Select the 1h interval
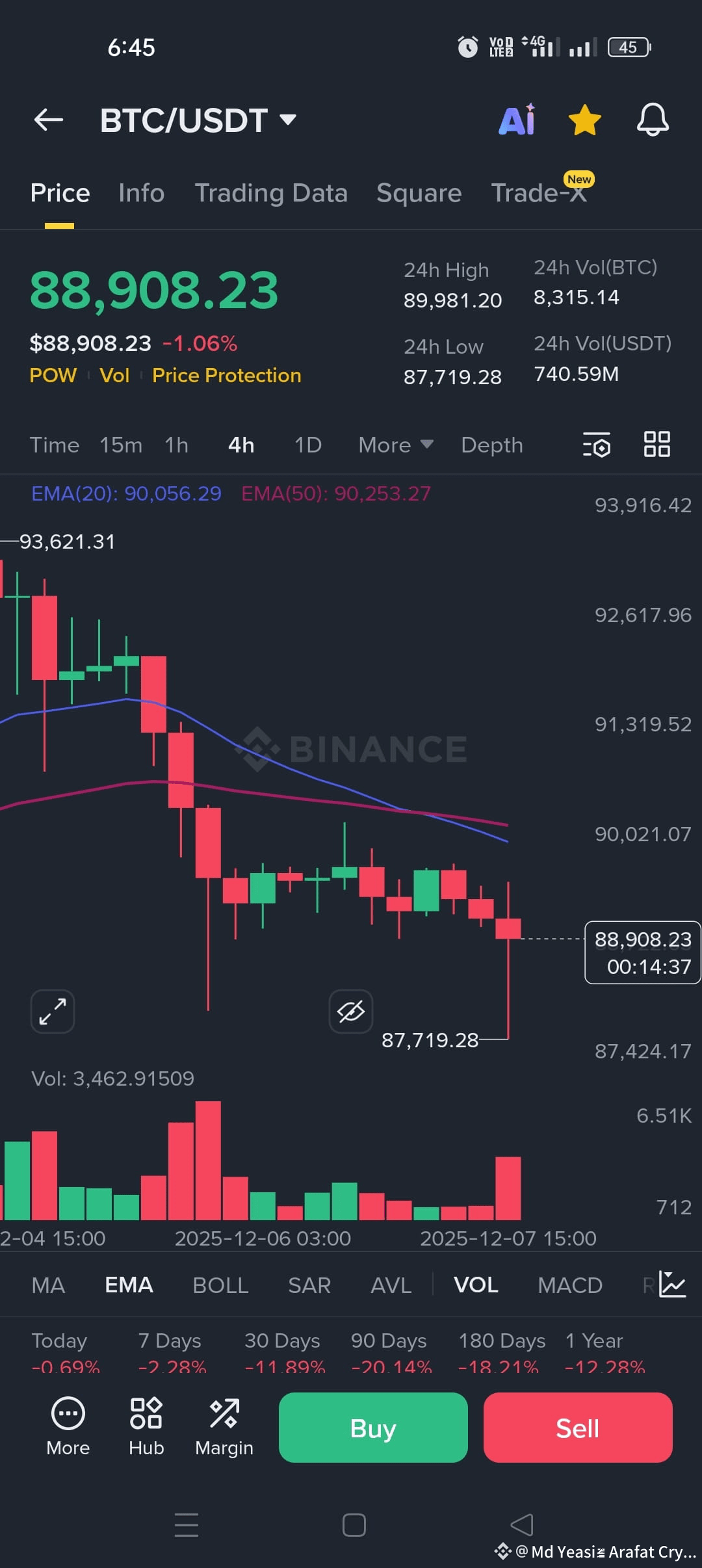 176,445
